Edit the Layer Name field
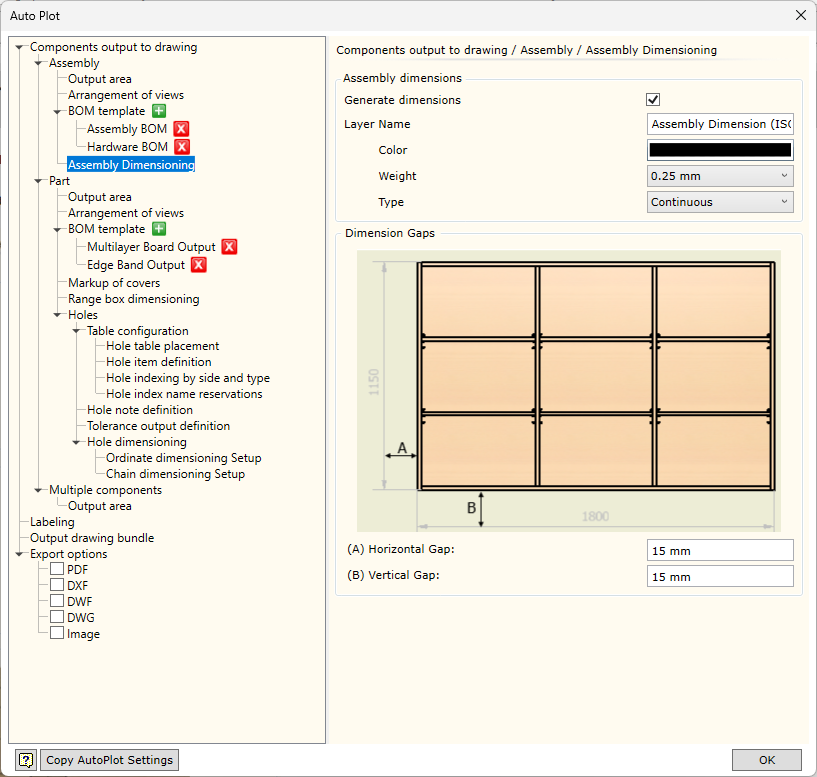The width and height of the screenshot is (817, 777). click(x=720, y=124)
